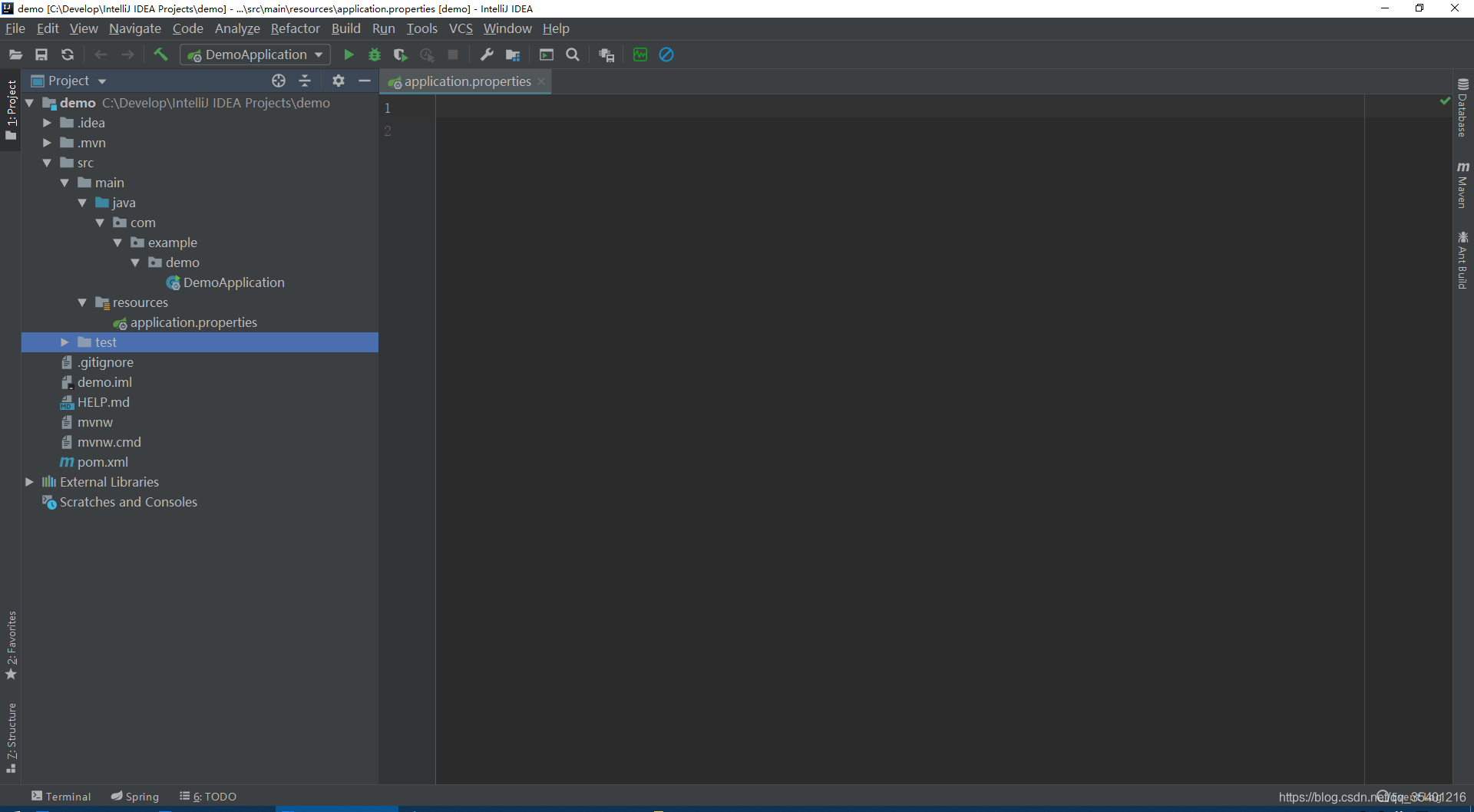The image size is (1474, 812).
Task: Toggle the 1: Project side tab
Action: [11, 111]
